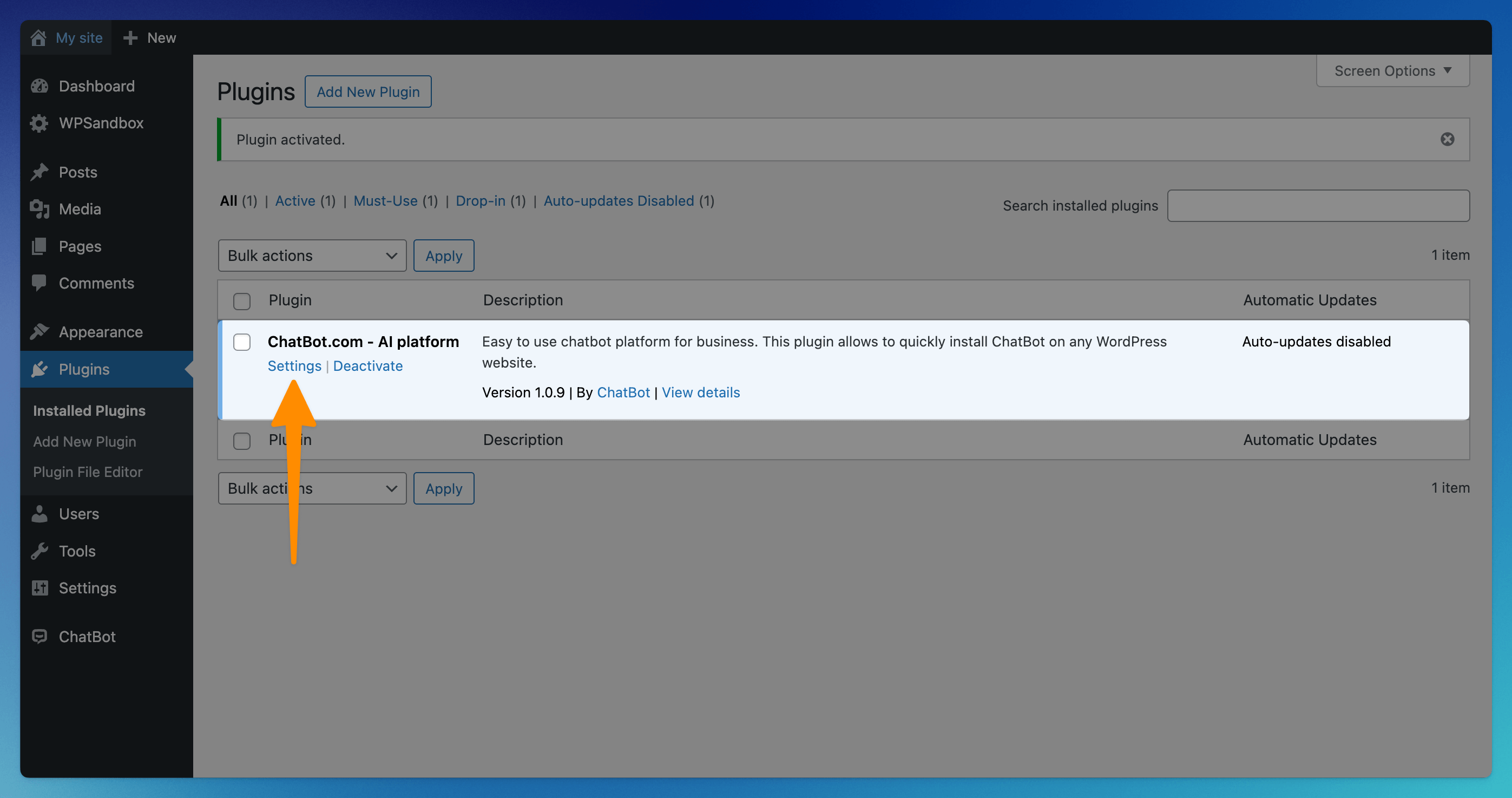The height and width of the screenshot is (798, 1512).
Task: Click the WPSandbox gear icon
Action: [x=40, y=123]
